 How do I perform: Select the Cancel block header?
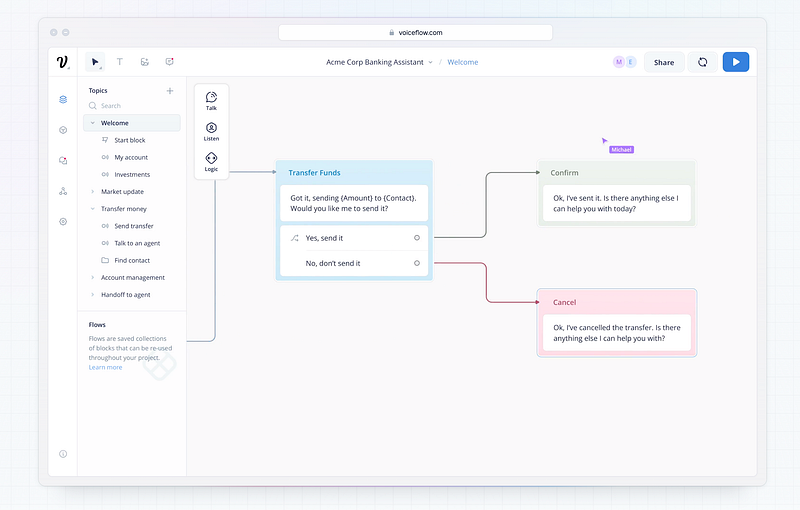(x=617, y=302)
